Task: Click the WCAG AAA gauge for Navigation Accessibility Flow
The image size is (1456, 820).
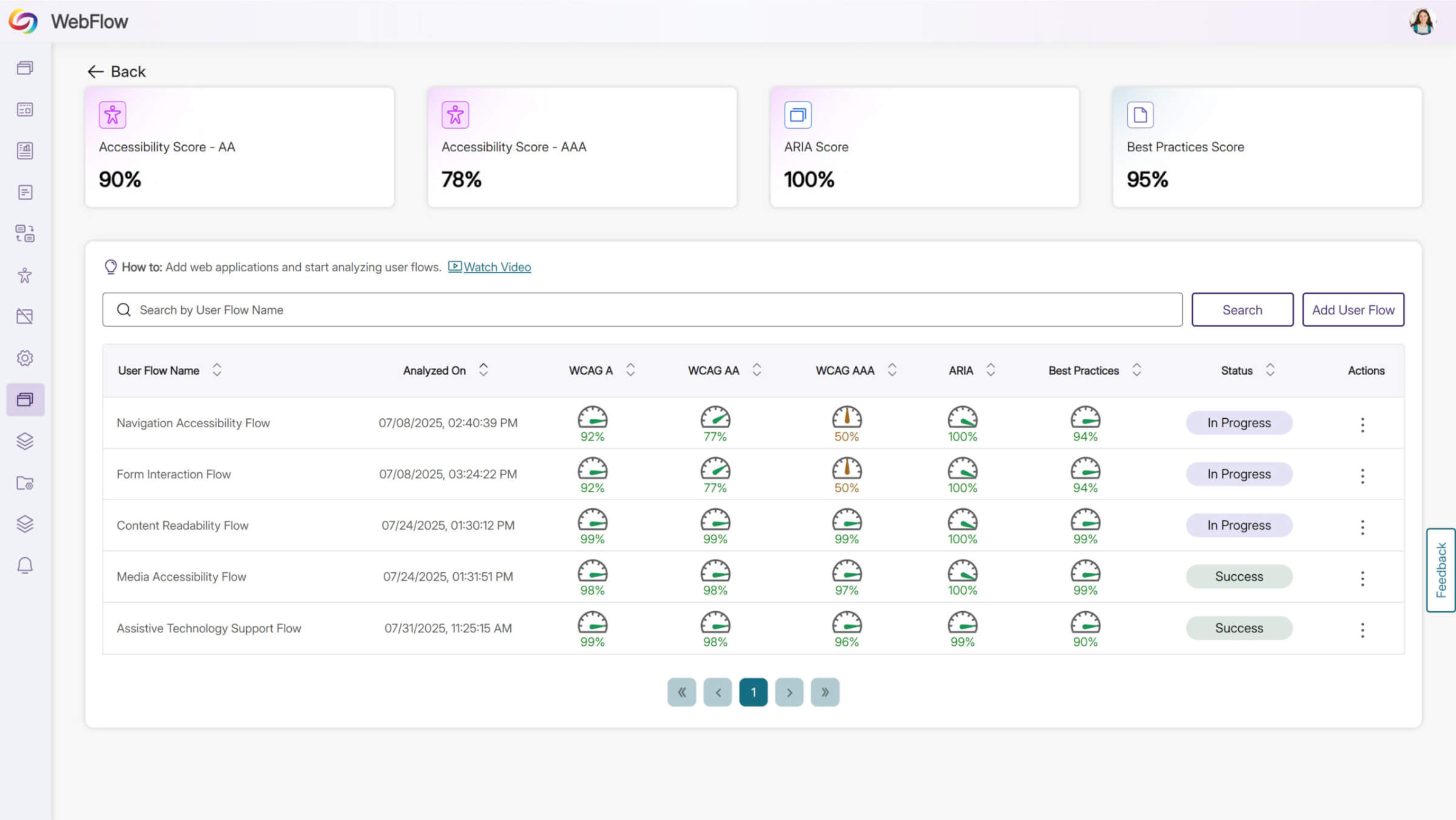Action: pos(846,418)
